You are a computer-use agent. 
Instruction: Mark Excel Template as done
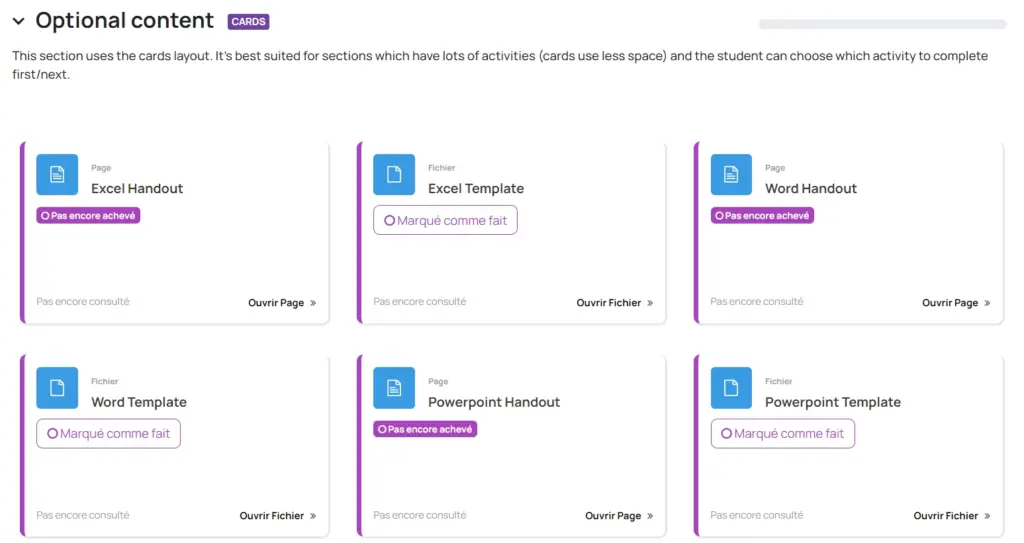pyautogui.click(x=445, y=220)
